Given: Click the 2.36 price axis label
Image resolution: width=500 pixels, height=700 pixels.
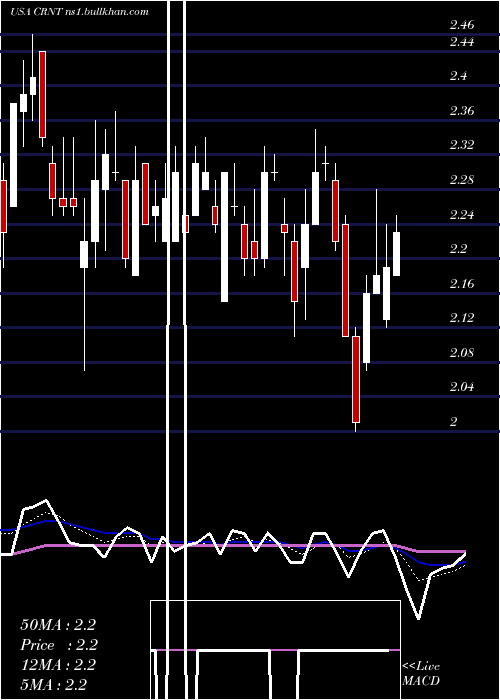Looking at the screenshot, I should (x=462, y=111).
